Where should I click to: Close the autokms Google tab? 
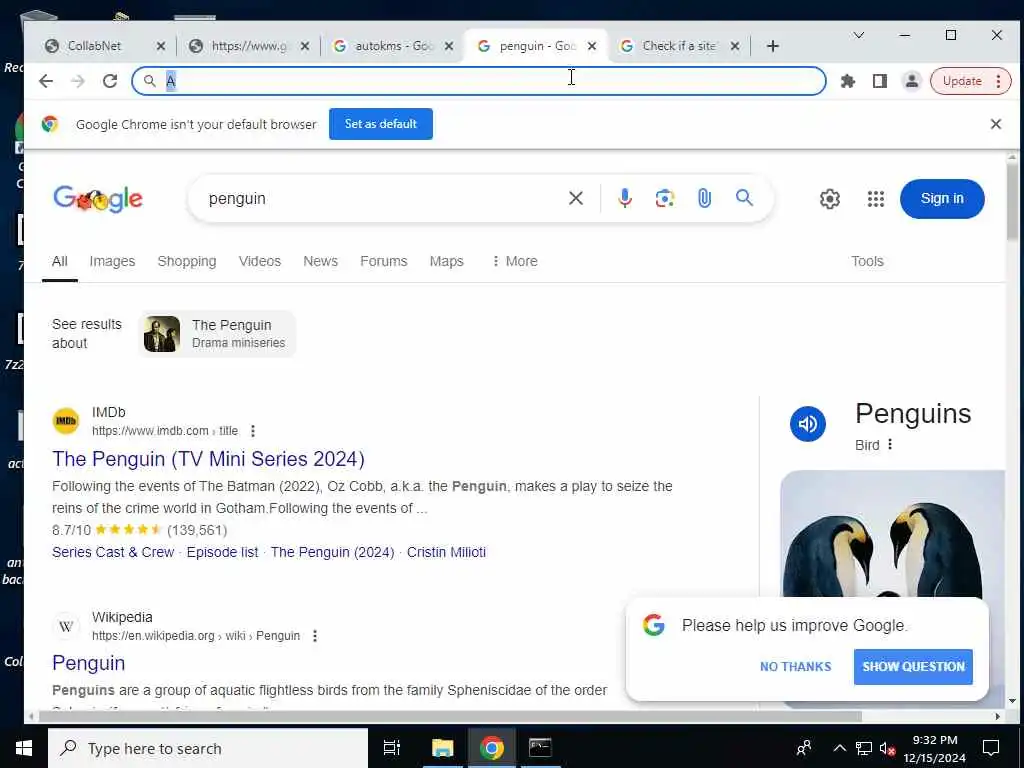(449, 46)
